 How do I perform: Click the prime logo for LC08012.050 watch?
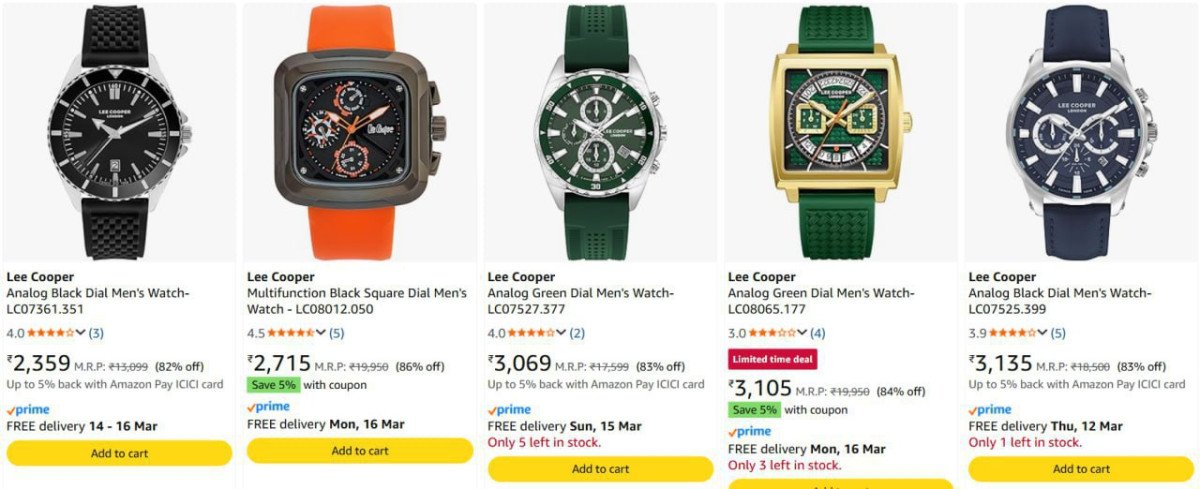[x=268, y=407]
